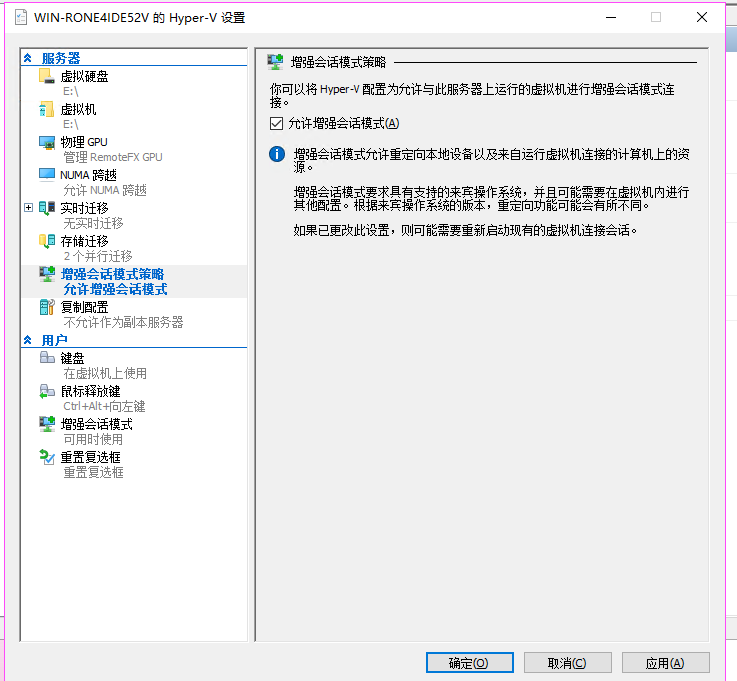Image resolution: width=737 pixels, height=681 pixels.
Task: Click the 2 个并行迁移 subtext
Action: tap(98, 256)
